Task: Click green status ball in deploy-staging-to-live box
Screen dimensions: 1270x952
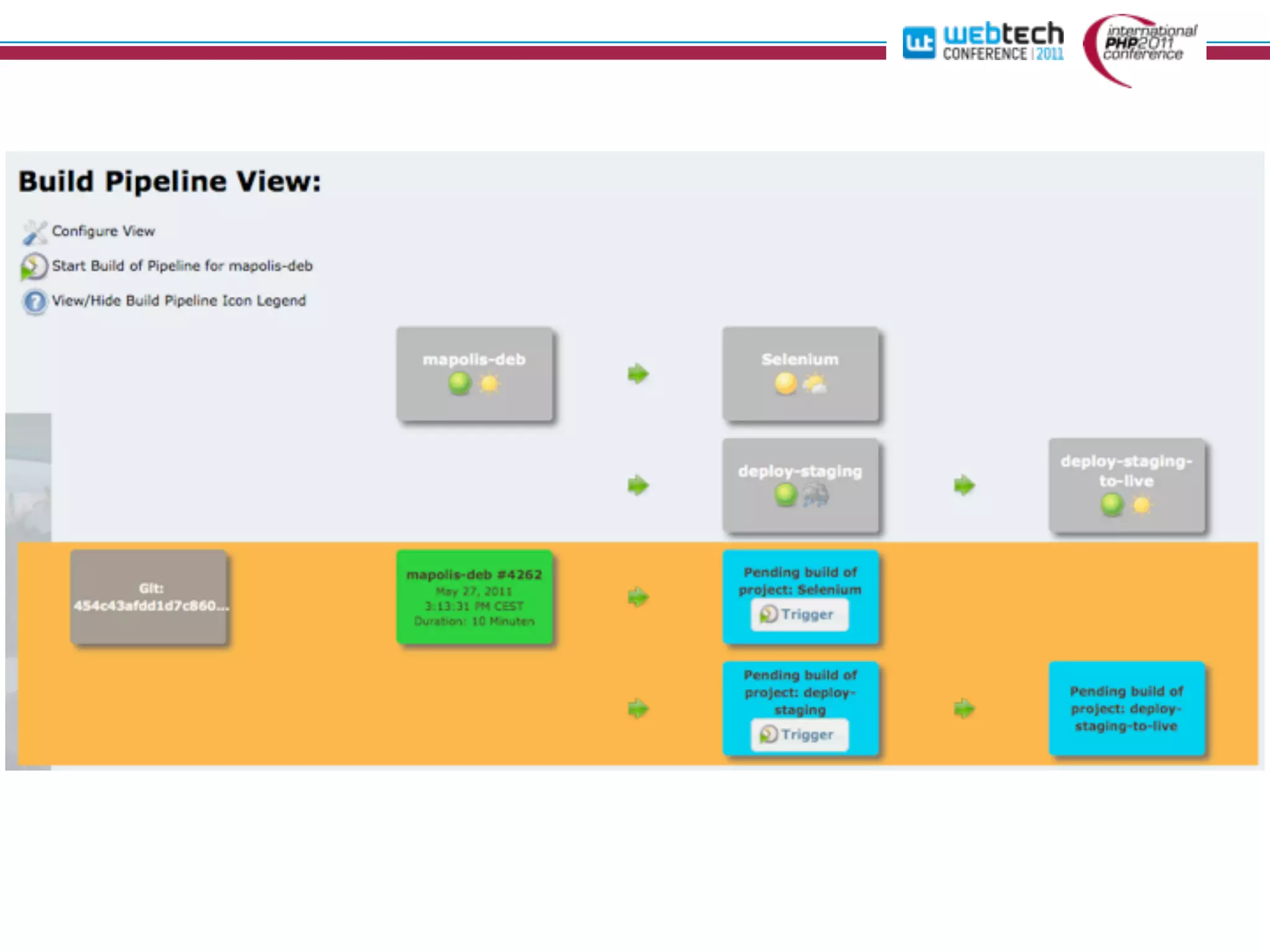Action: pos(1112,505)
